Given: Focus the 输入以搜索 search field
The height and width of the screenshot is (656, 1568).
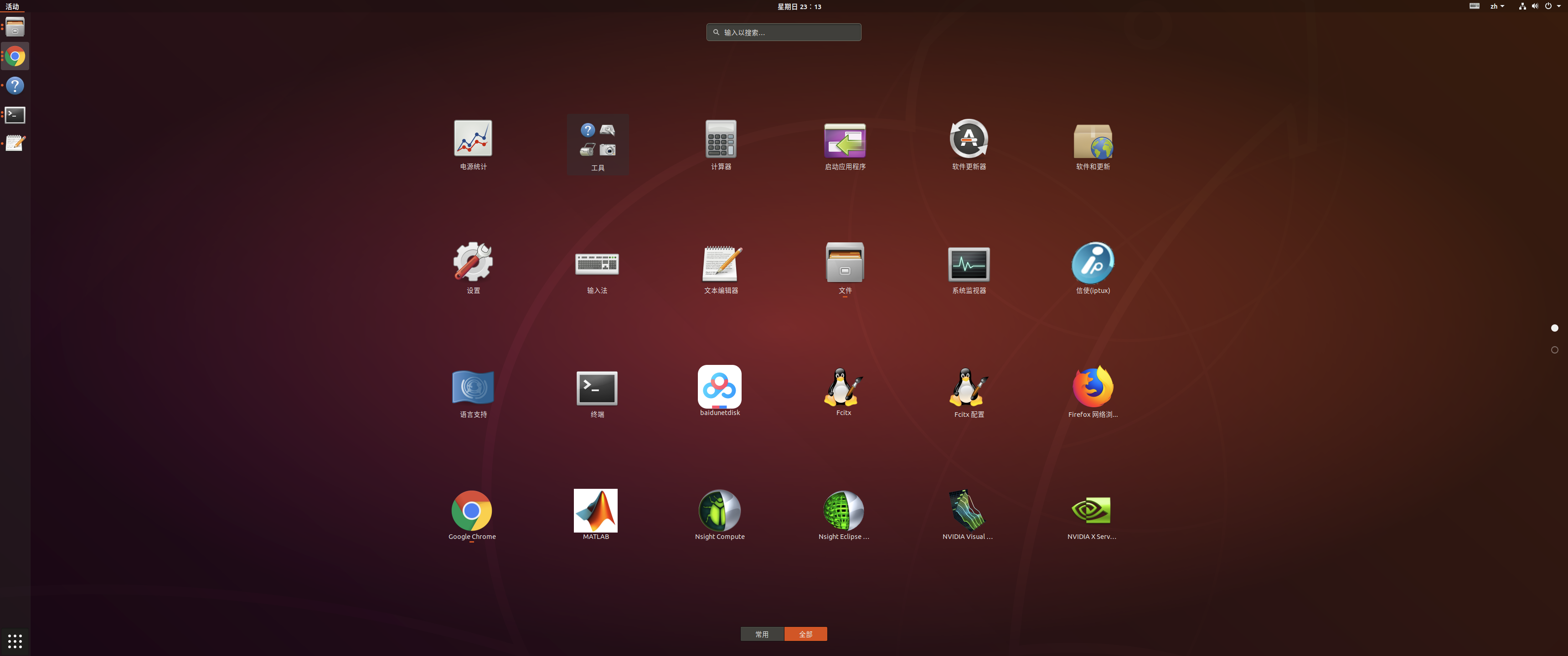Looking at the screenshot, I should pos(784,32).
